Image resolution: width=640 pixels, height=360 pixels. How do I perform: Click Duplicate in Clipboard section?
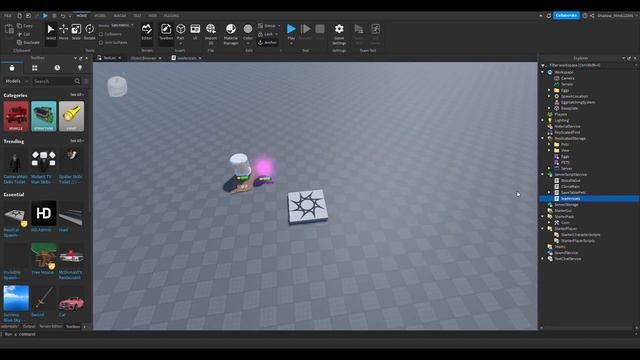coord(29,42)
